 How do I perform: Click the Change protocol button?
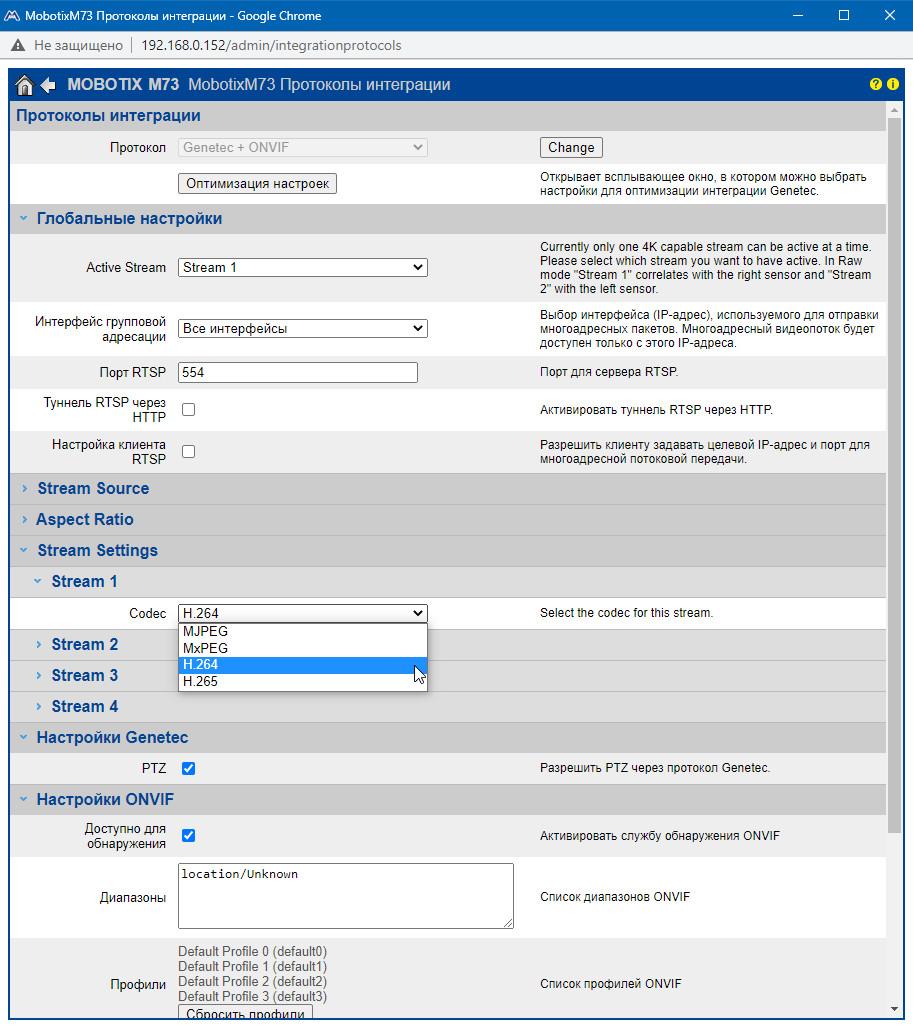[x=571, y=148]
